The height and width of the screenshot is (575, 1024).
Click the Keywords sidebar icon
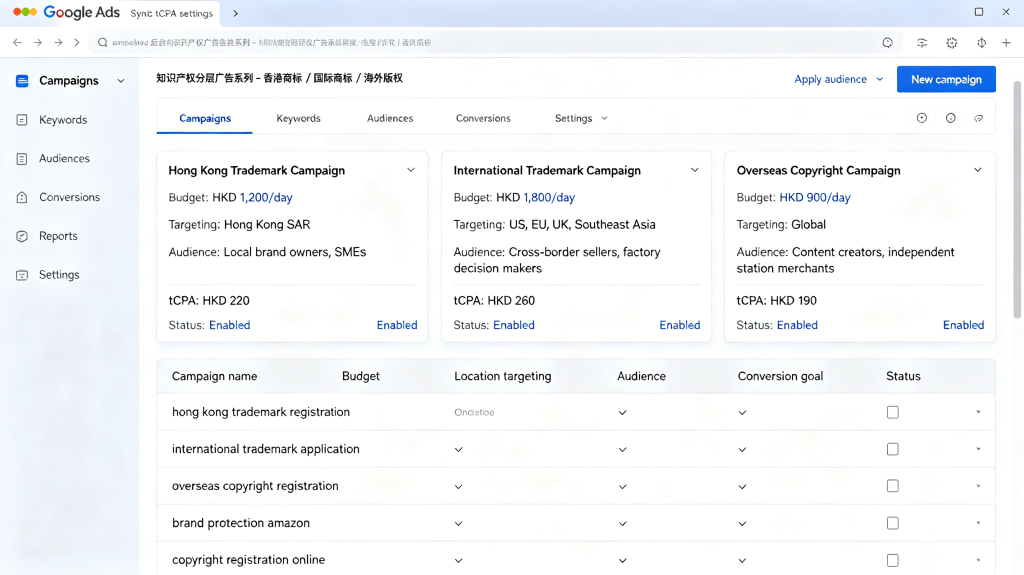point(22,120)
